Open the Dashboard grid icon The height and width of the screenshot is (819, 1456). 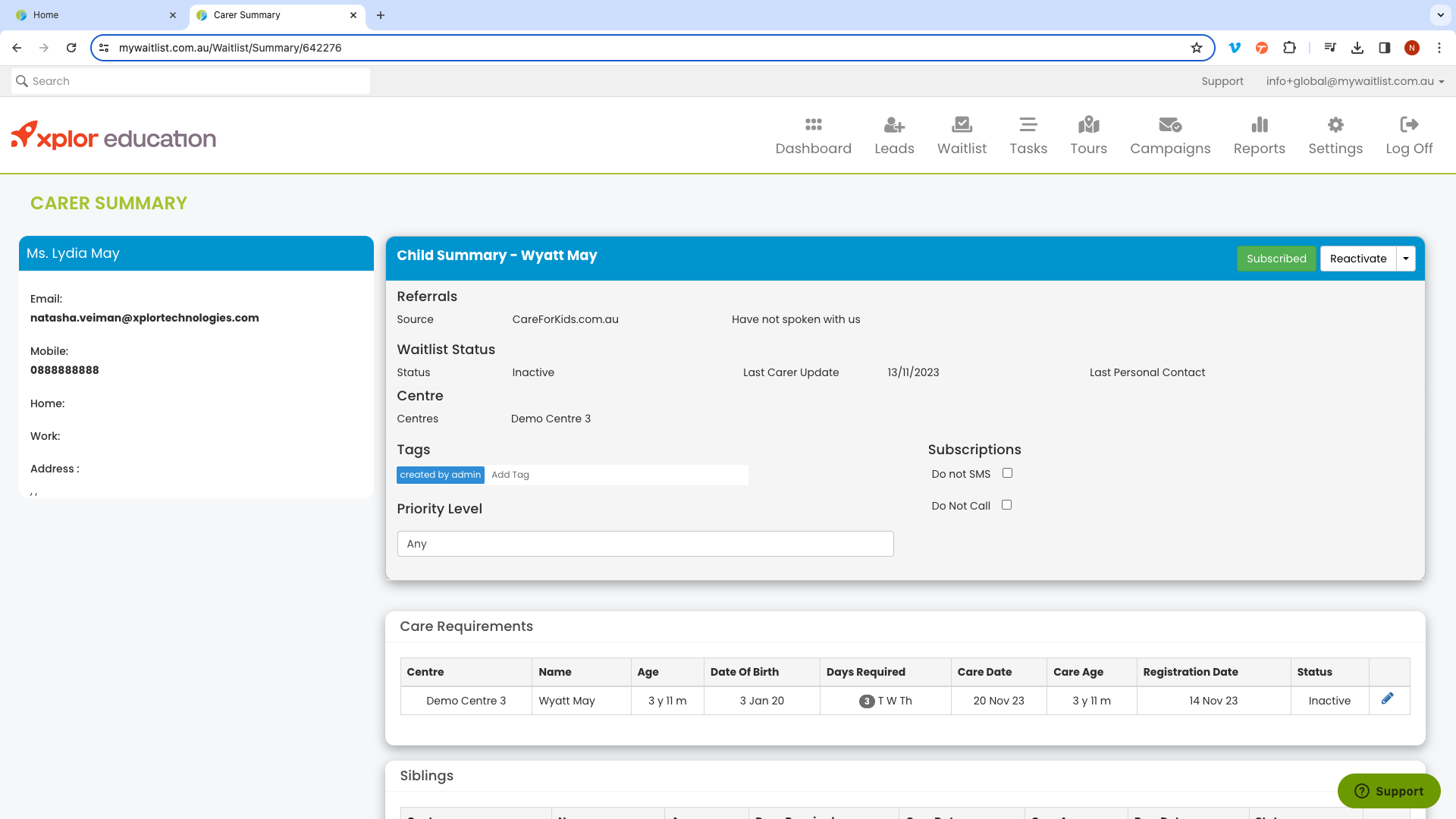813,124
